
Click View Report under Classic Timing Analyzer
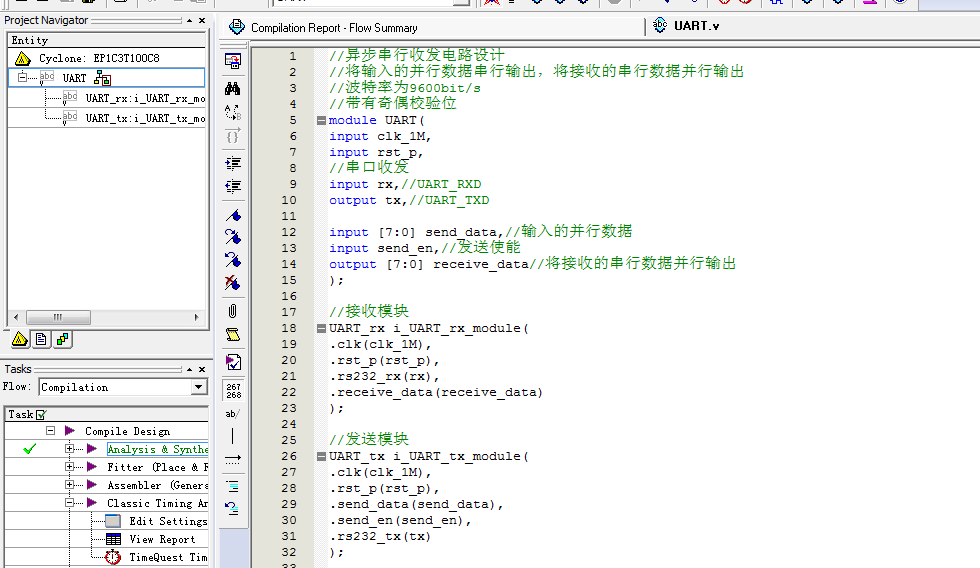click(x=161, y=539)
